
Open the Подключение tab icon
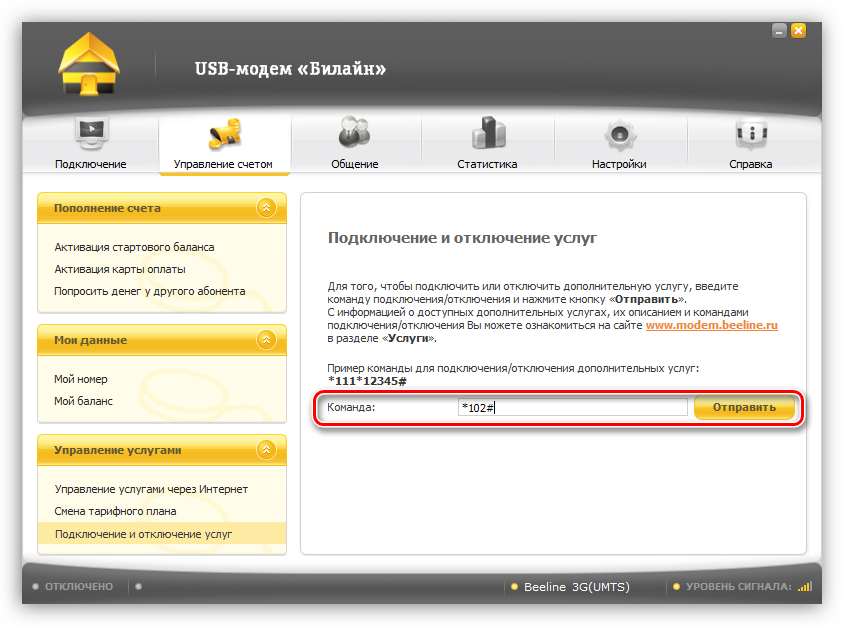[x=91, y=134]
